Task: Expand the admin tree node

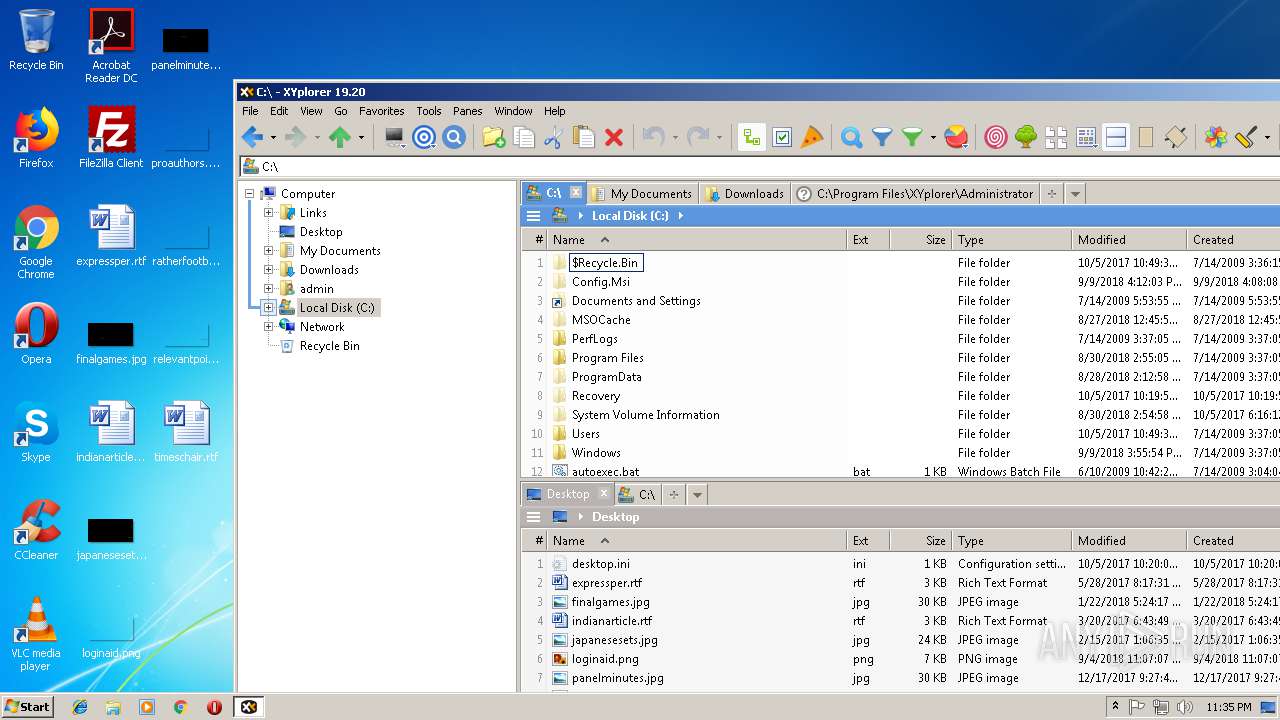Action: pyautogui.click(x=268, y=289)
